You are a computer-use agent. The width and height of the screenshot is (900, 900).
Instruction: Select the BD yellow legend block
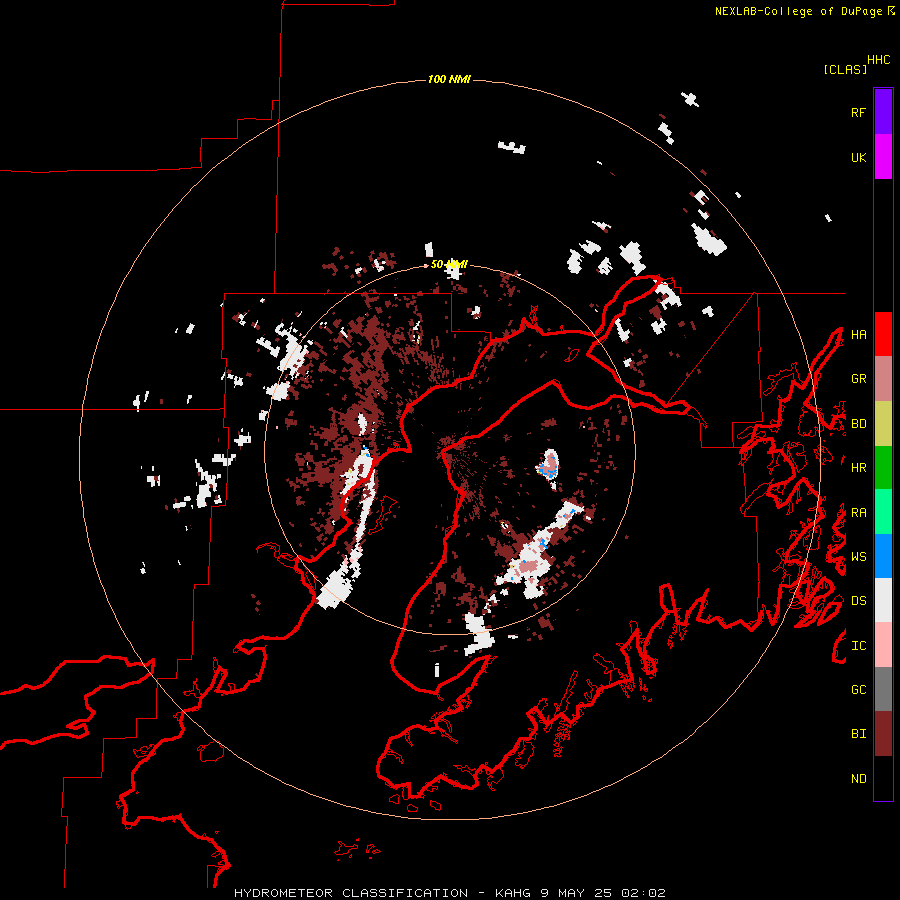[x=883, y=424]
